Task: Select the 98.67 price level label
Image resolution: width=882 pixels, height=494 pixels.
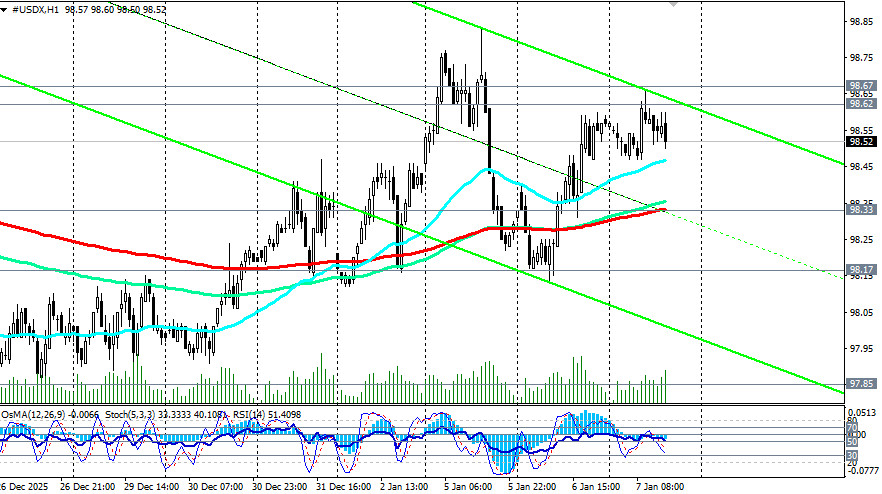Action: click(x=861, y=86)
